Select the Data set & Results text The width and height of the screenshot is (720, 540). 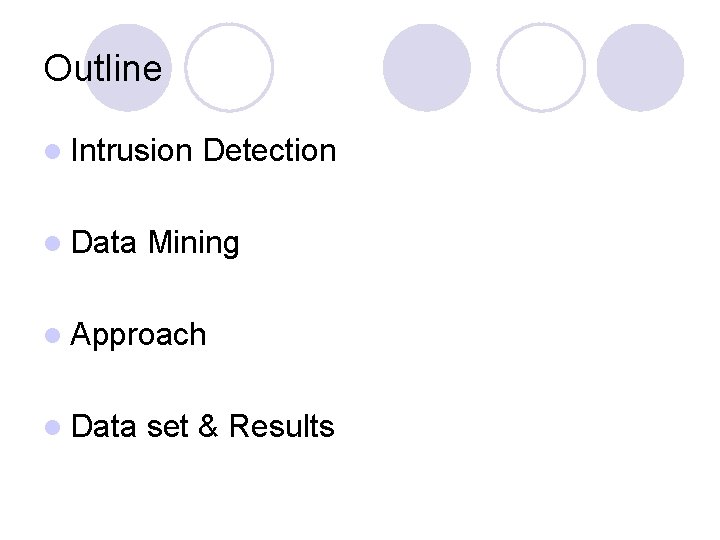[202, 426]
